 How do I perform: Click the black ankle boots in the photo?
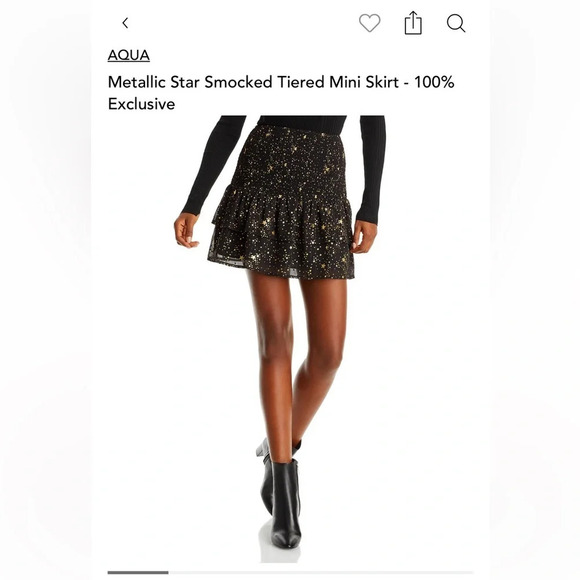(x=280, y=494)
